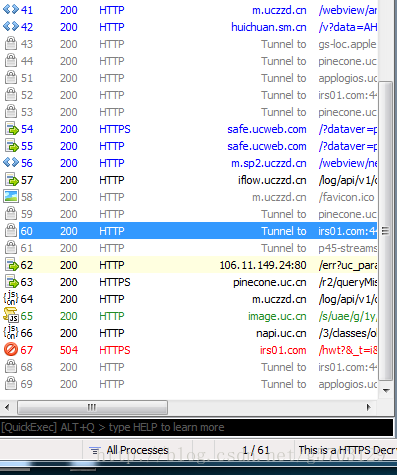The width and height of the screenshot is (397, 475).
Task: Click the lock icon of session 53
Action: [11, 112]
